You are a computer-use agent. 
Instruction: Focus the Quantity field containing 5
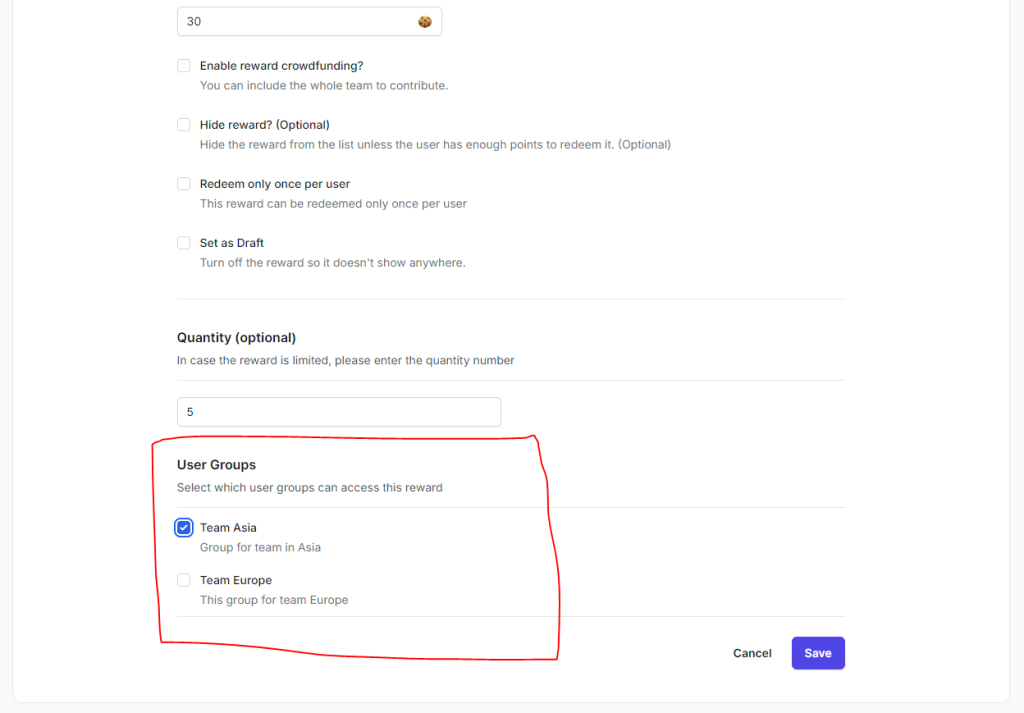click(x=338, y=412)
